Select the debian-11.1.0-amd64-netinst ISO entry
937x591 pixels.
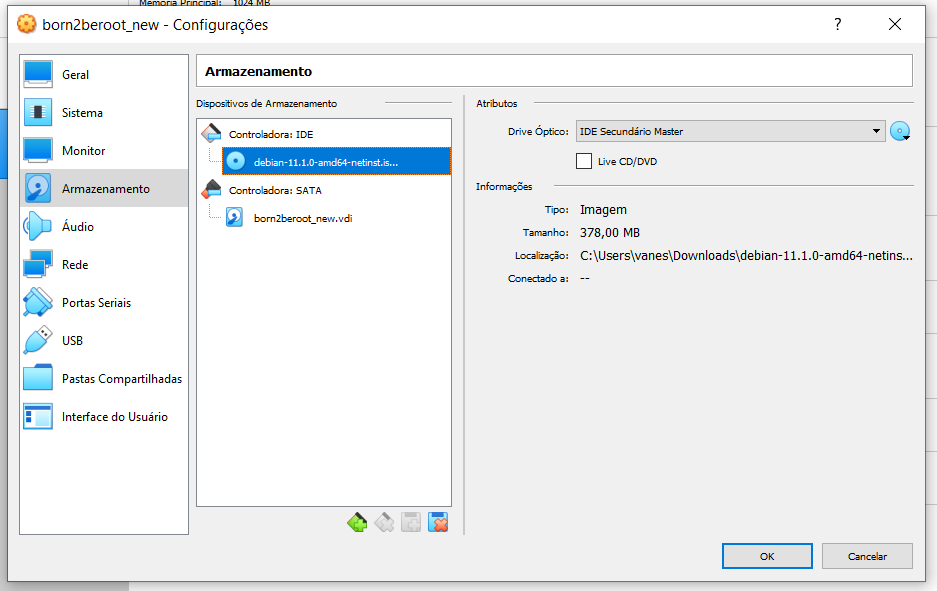pyautogui.click(x=336, y=161)
